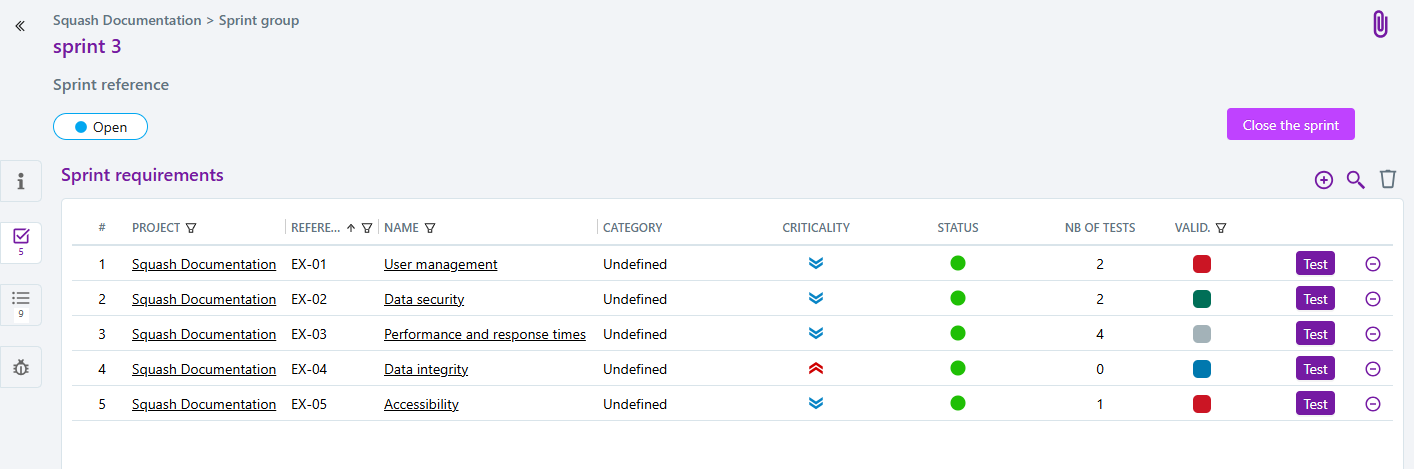Open the sprint requirements checkbox sidebar icon

tap(21, 242)
